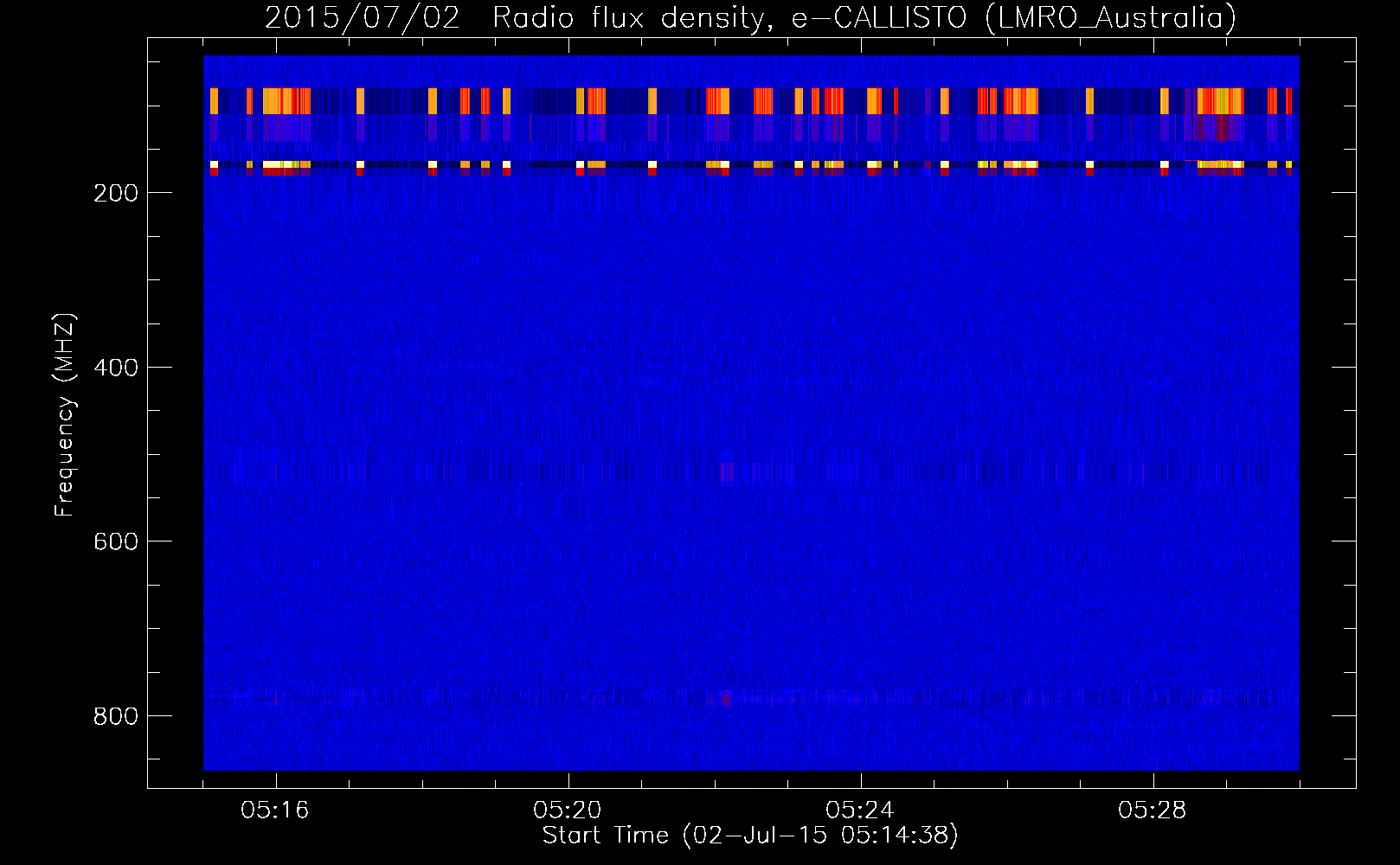The height and width of the screenshot is (865, 1400).
Task: Click the '400' frequency tick label
Action: click(x=116, y=368)
